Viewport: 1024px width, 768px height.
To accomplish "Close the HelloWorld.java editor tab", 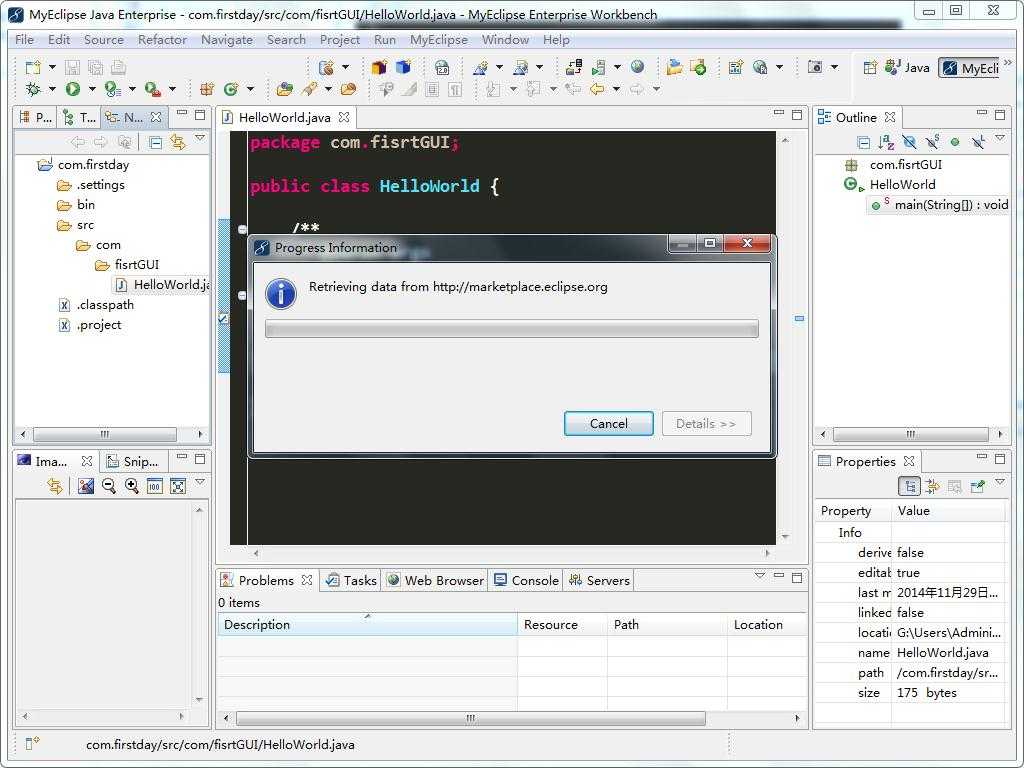I will pyautogui.click(x=344, y=118).
